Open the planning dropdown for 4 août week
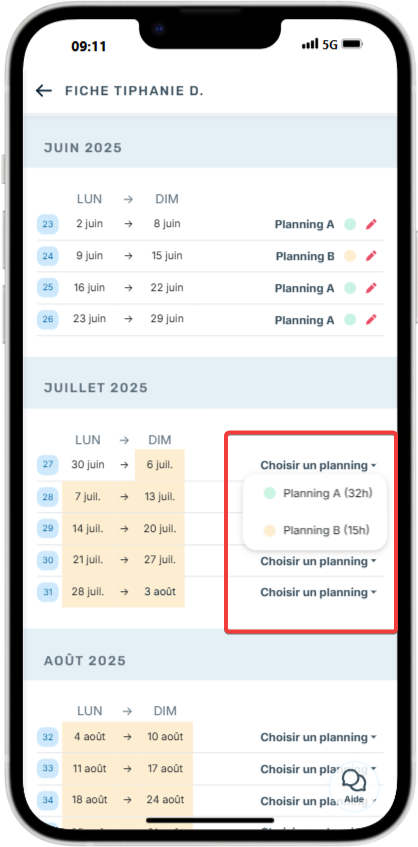418x847 pixels. click(318, 737)
